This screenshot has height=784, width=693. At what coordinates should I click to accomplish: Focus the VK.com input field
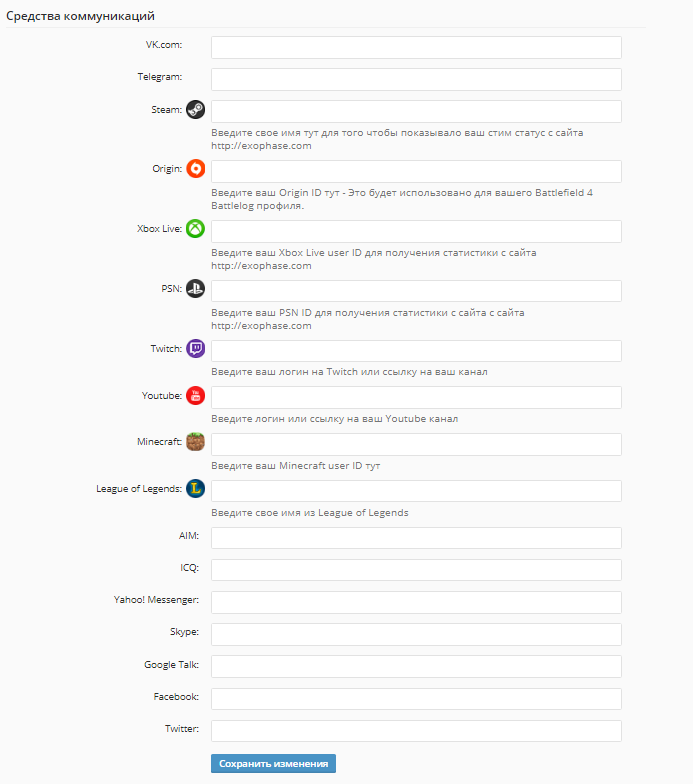point(416,48)
